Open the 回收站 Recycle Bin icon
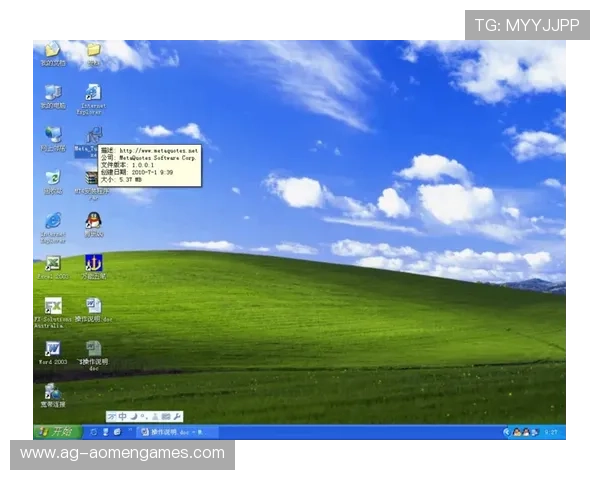Viewport: 600px width, 480px height. pos(52,178)
